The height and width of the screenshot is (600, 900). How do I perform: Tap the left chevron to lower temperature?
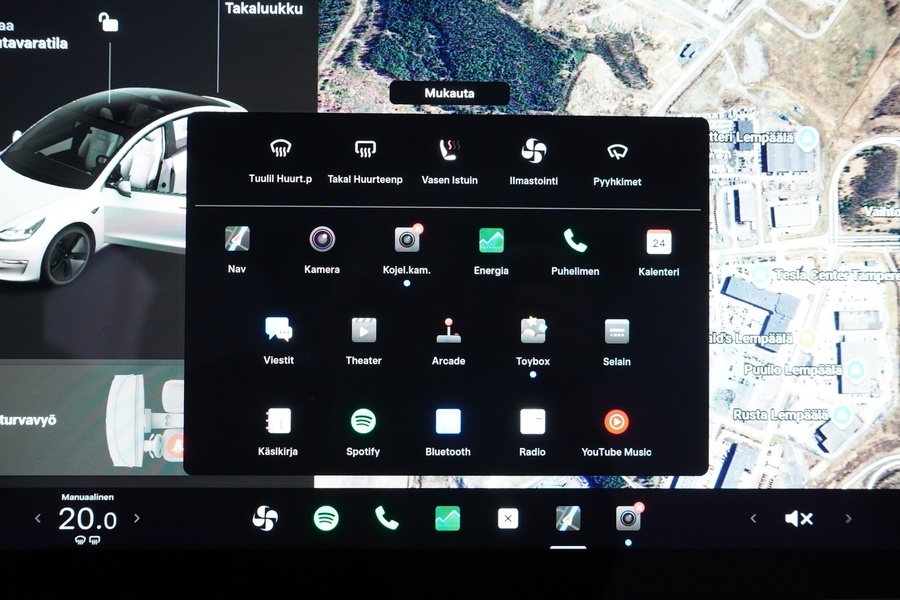coord(38,518)
